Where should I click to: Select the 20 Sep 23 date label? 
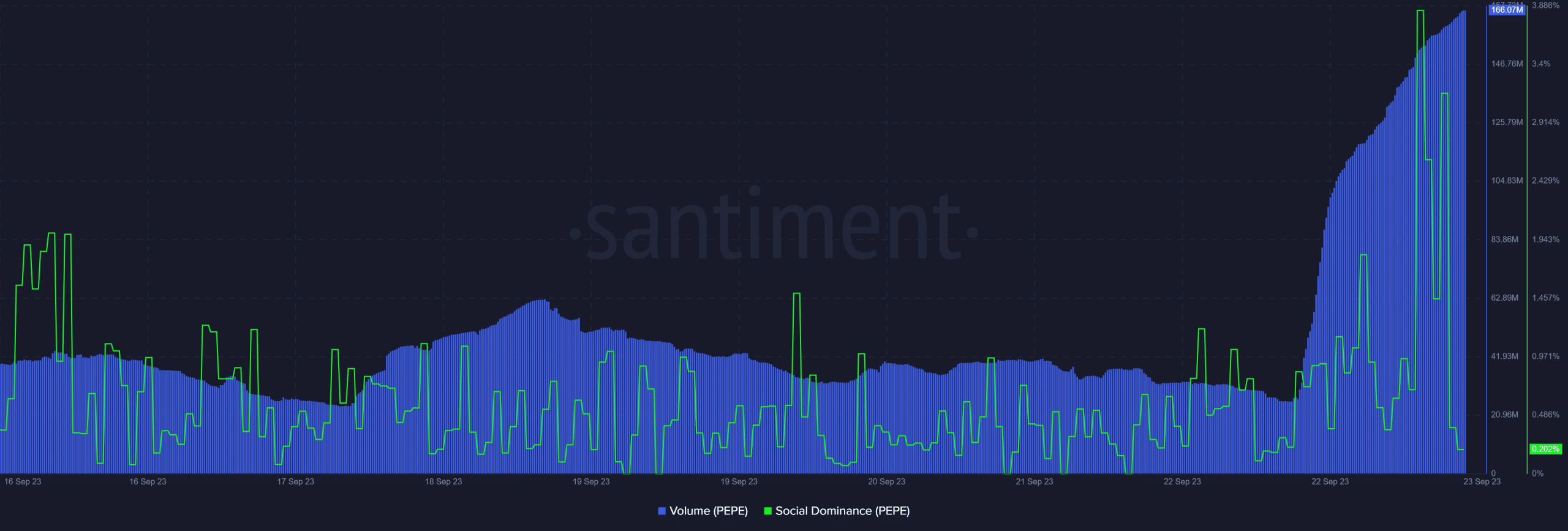tap(886, 481)
